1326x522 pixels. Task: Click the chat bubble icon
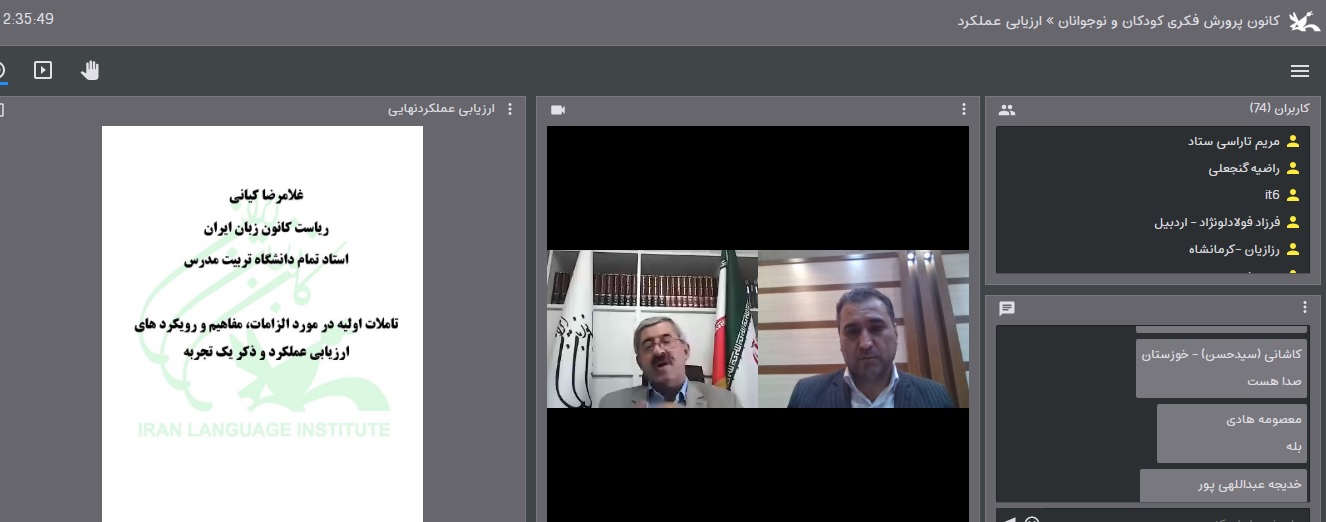click(x=1007, y=308)
